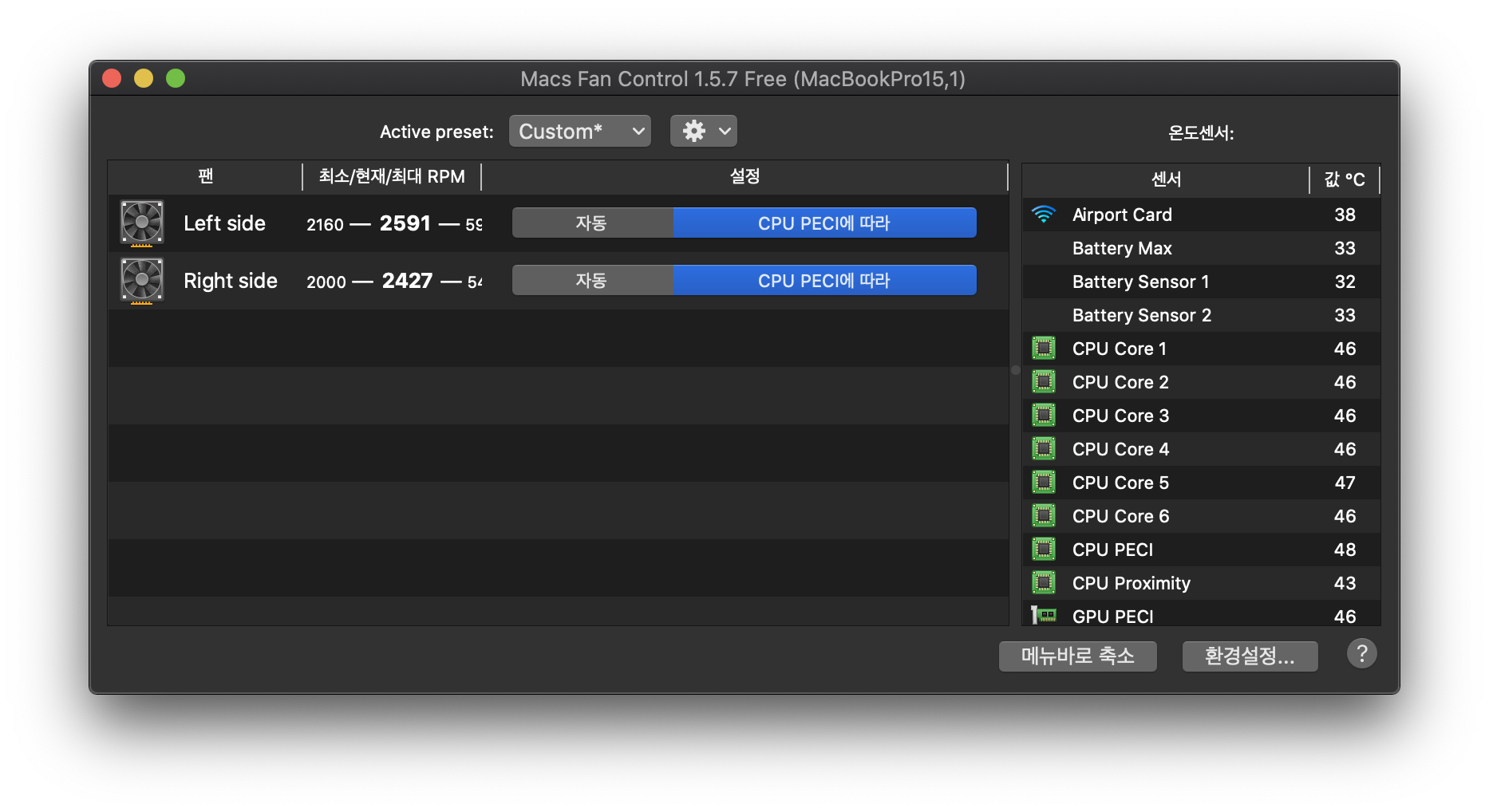Click the 2000 minimum RPM value

tap(326, 282)
